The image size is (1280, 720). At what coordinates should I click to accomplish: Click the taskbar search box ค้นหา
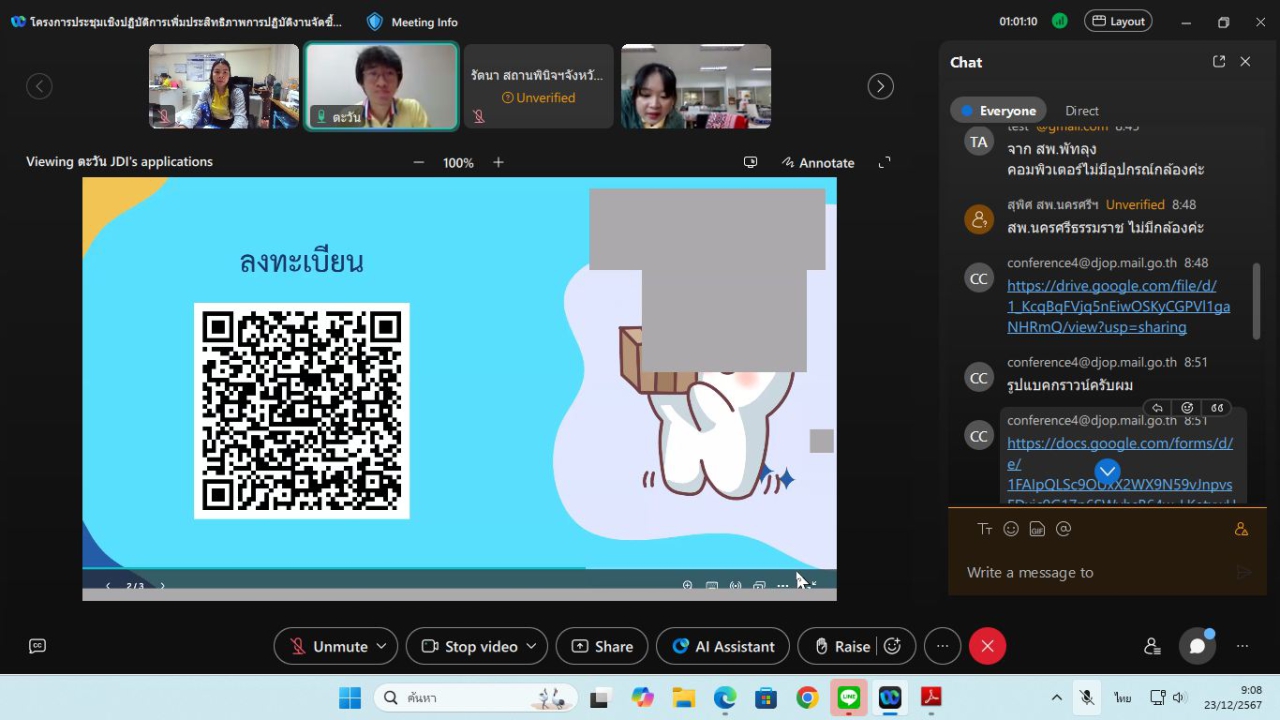pos(476,698)
